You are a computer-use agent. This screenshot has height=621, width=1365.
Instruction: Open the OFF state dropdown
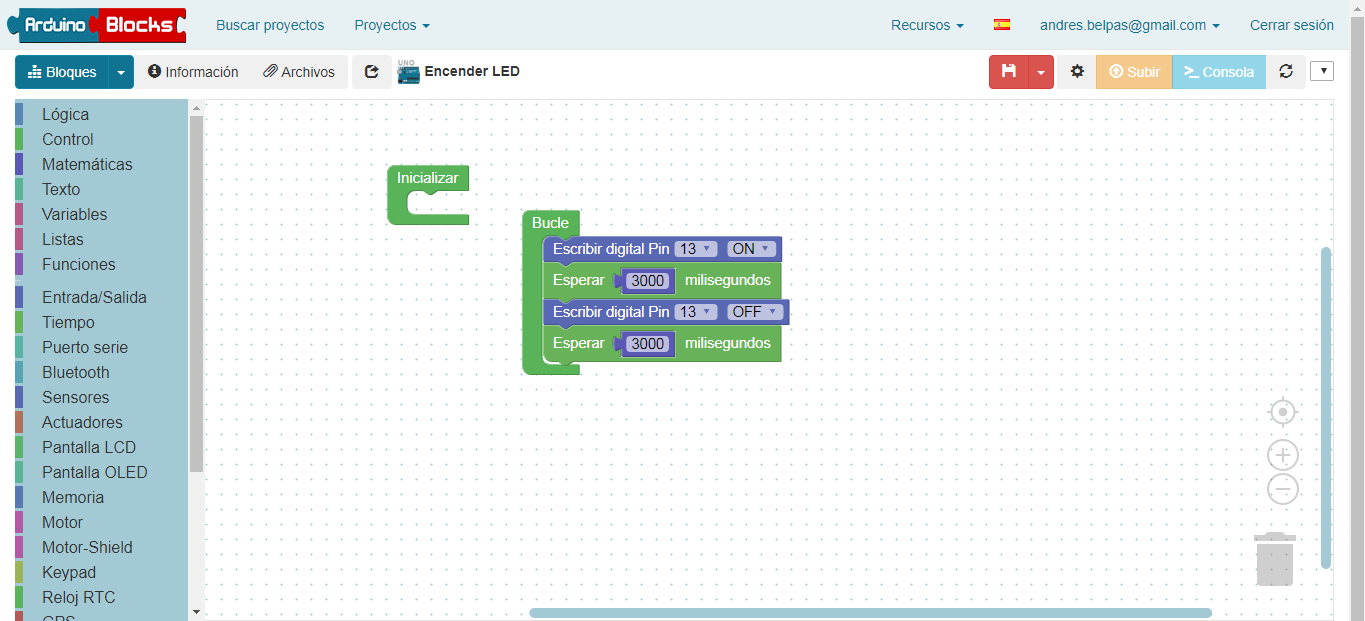pos(755,312)
